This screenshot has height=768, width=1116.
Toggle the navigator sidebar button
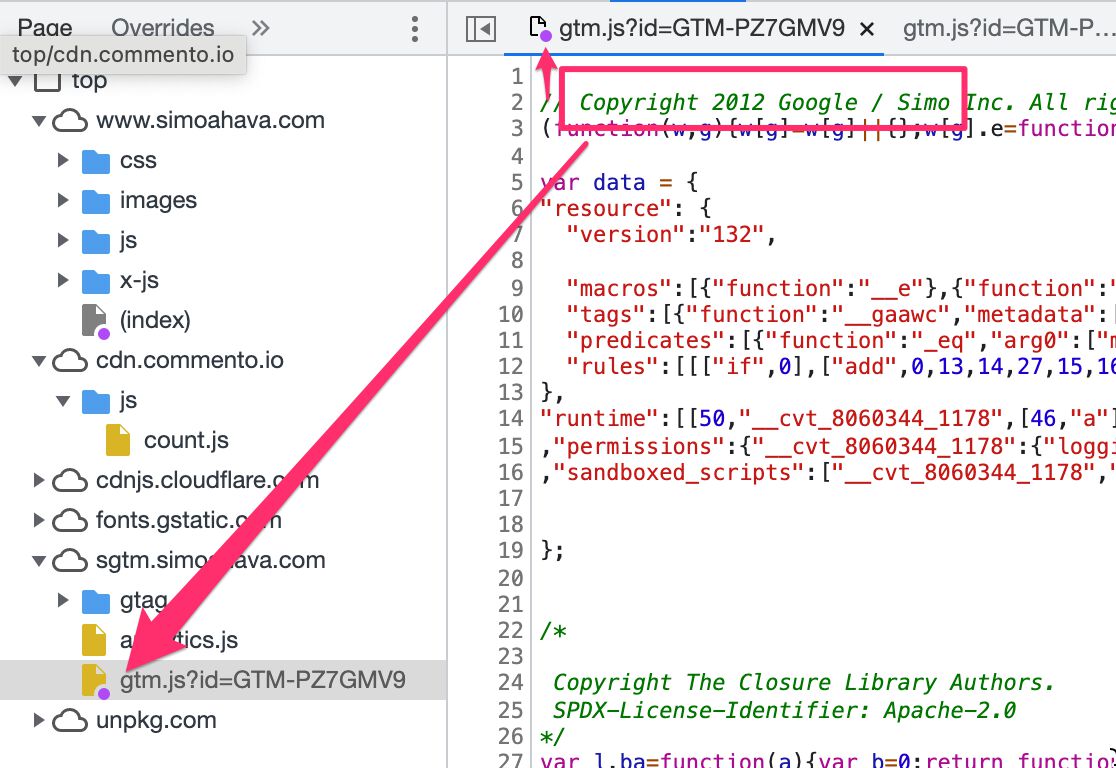click(x=480, y=29)
